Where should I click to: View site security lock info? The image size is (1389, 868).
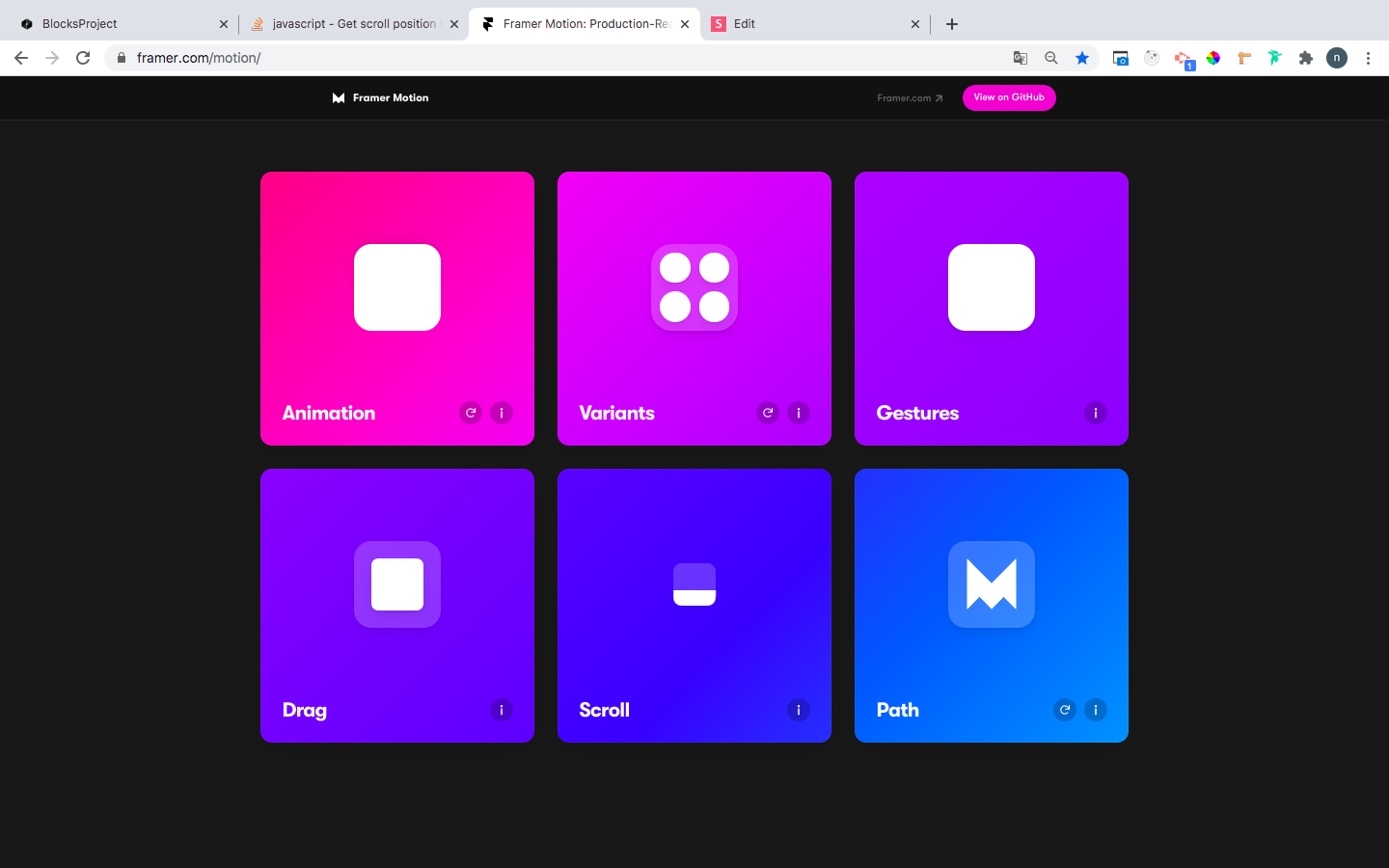(121, 58)
